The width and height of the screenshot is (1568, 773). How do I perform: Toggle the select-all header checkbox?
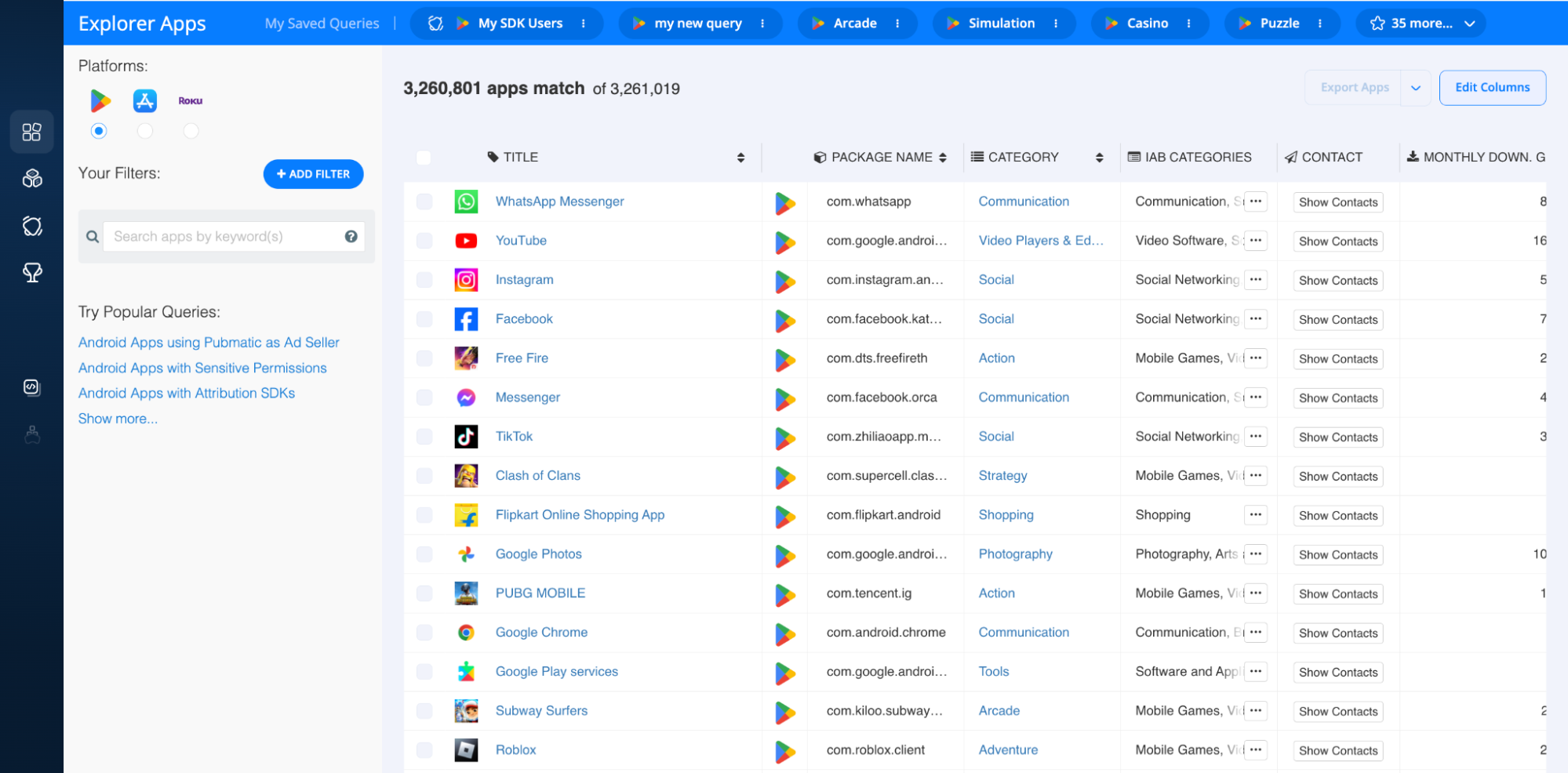[424, 158]
